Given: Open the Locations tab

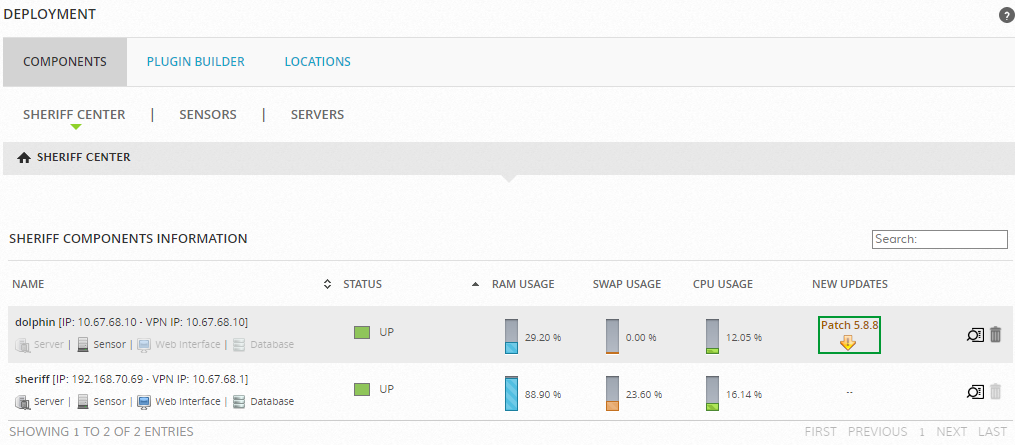Looking at the screenshot, I should [317, 62].
